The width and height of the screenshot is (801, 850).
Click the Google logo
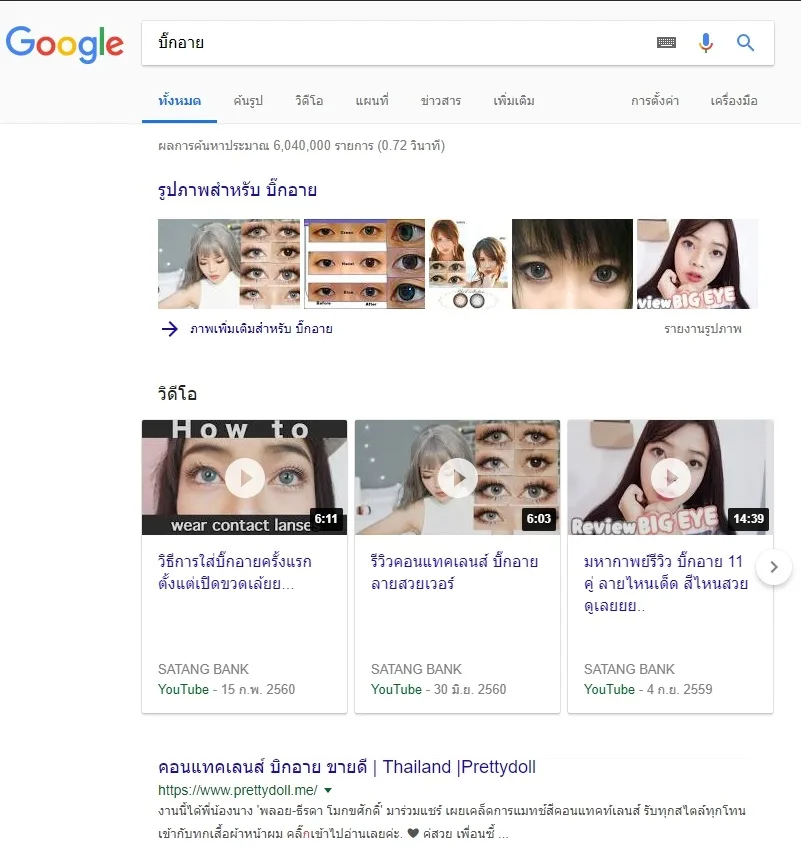pos(64,43)
